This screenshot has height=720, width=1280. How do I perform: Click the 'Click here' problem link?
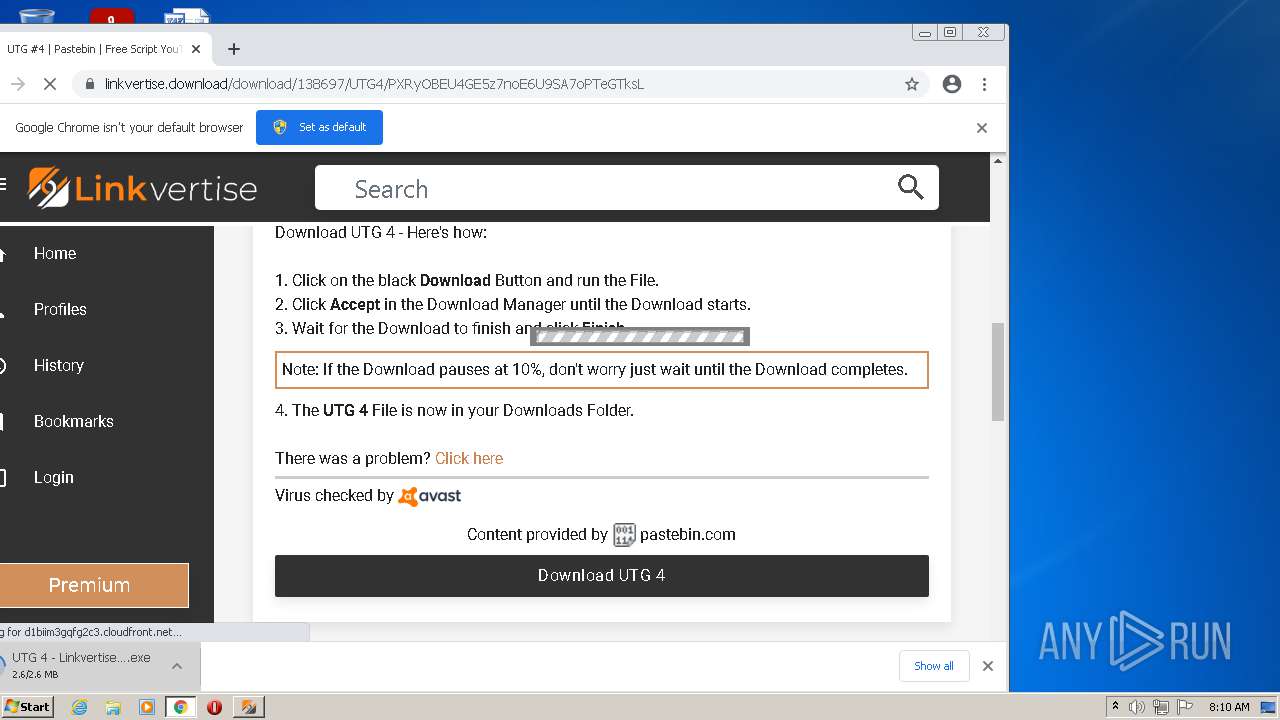click(x=469, y=458)
